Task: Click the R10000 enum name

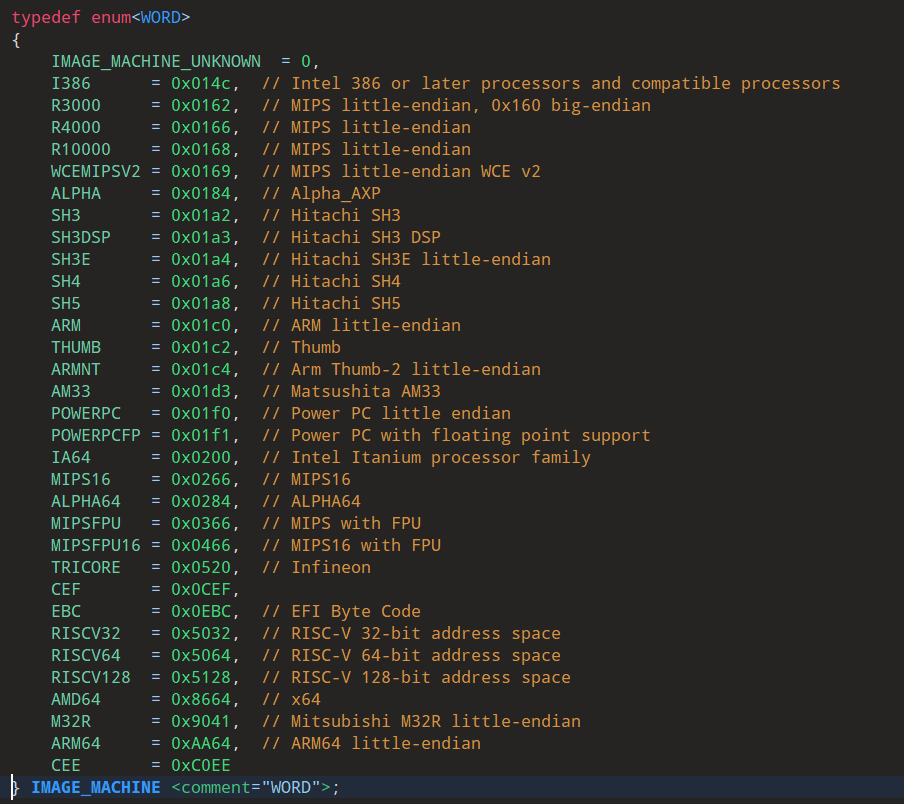Action: point(81,149)
